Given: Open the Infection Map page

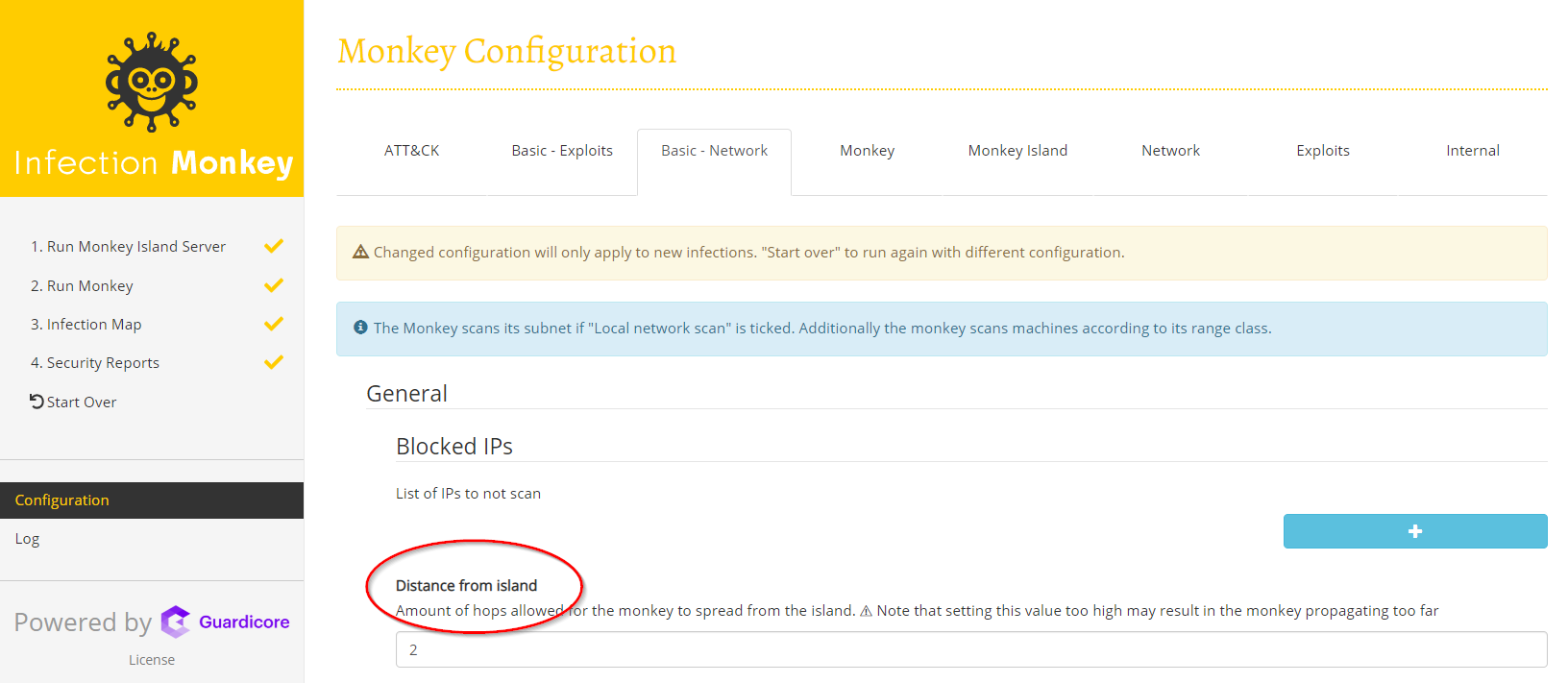Looking at the screenshot, I should tap(94, 325).
